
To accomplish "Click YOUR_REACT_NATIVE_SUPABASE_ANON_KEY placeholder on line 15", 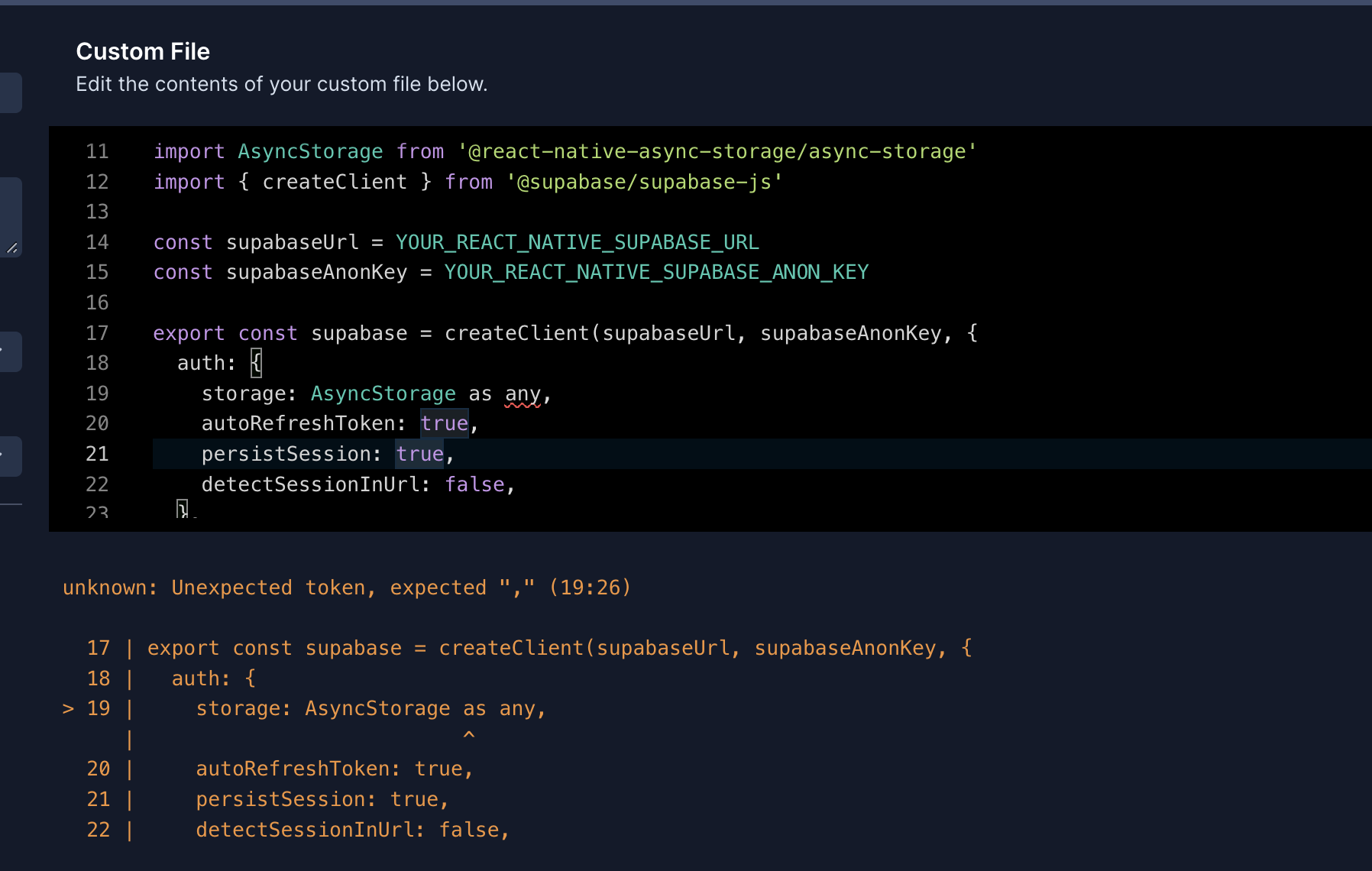I will click(x=655, y=271).
